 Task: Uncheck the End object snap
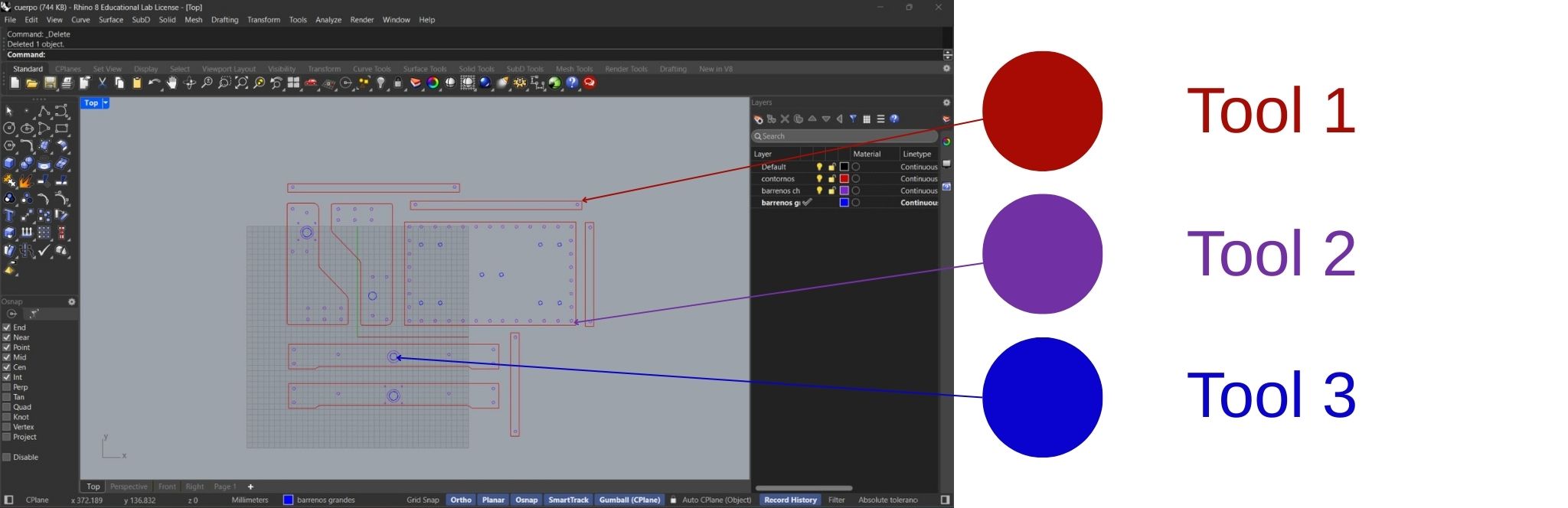[7, 327]
